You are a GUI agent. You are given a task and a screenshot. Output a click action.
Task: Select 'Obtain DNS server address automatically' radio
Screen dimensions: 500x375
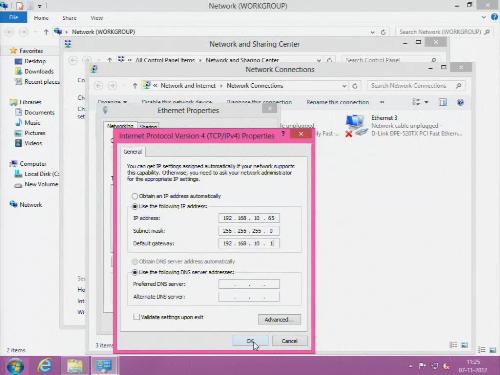(x=135, y=261)
